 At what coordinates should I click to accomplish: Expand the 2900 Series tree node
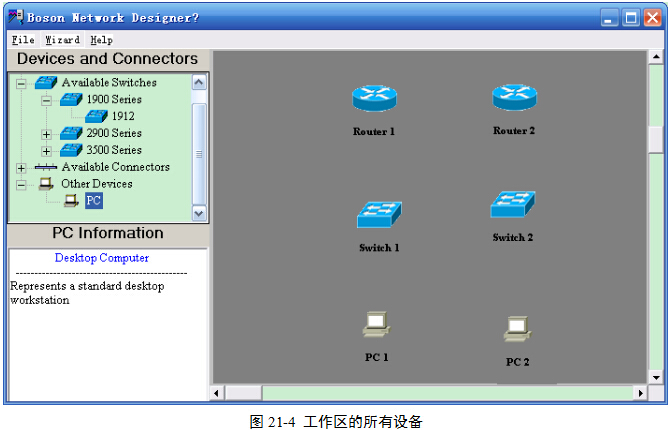point(46,134)
